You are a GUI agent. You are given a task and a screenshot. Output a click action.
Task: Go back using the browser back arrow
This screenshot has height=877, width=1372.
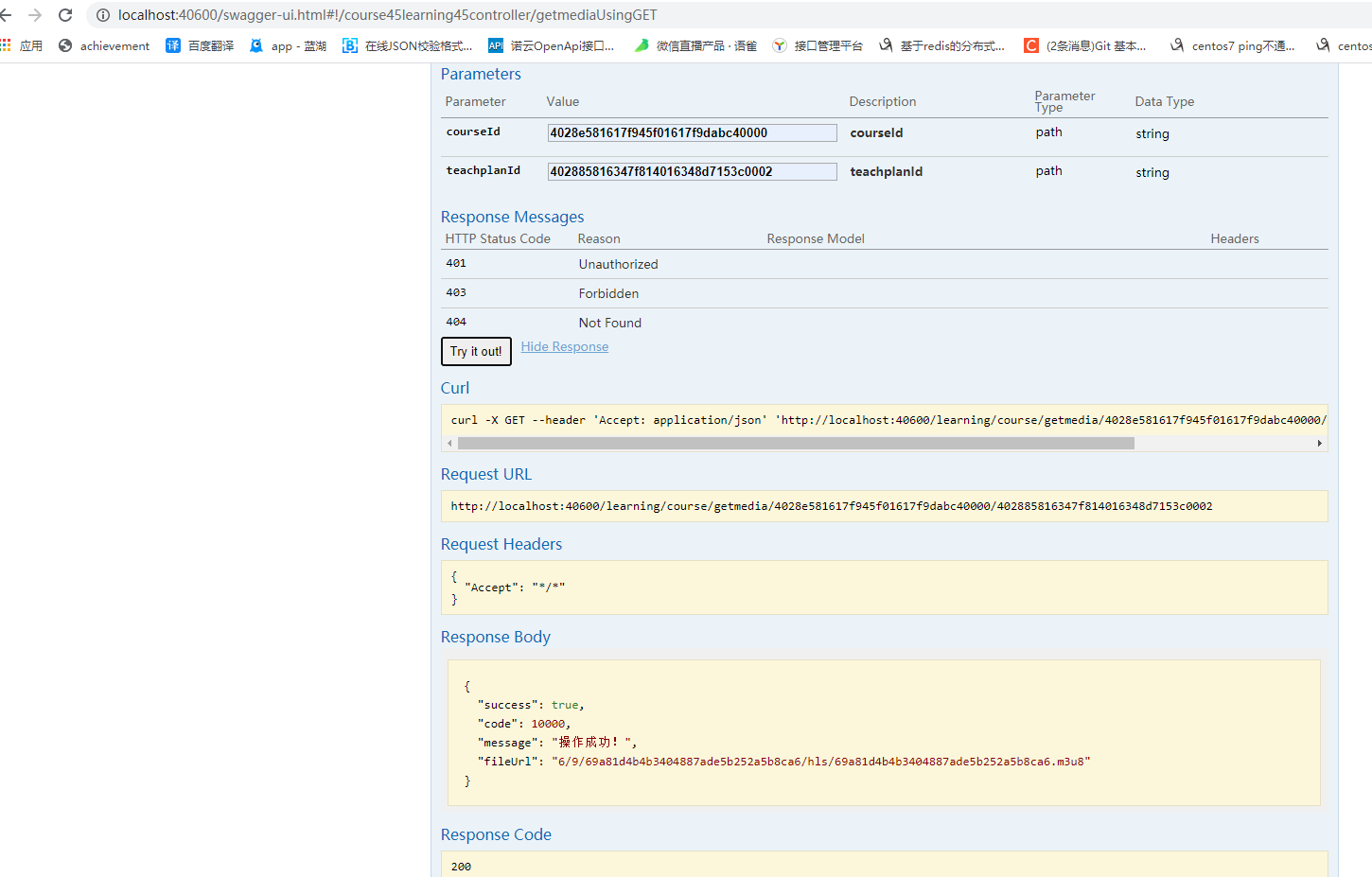[7, 15]
